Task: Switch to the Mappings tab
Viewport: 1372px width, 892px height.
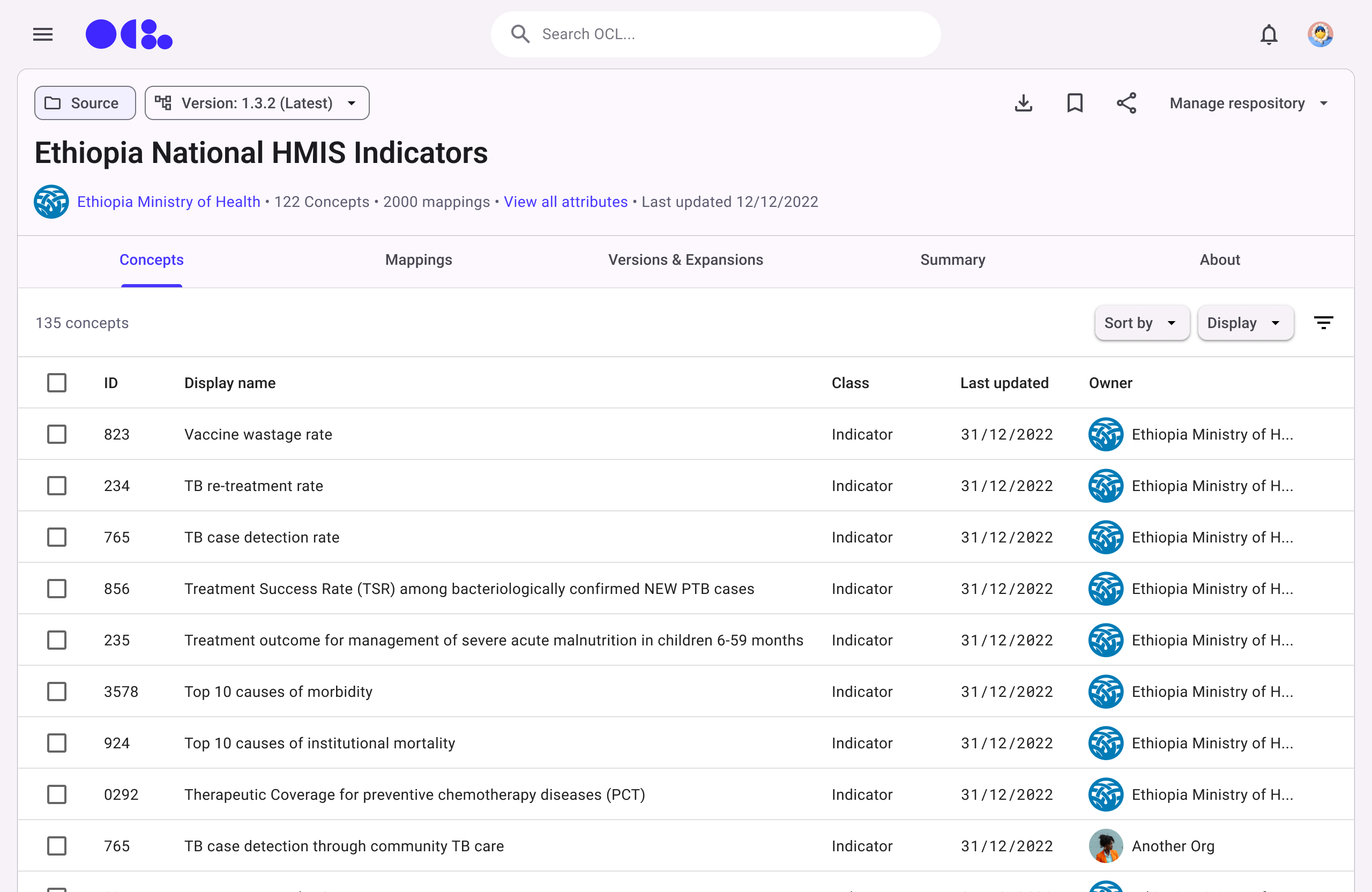Action: [419, 260]
